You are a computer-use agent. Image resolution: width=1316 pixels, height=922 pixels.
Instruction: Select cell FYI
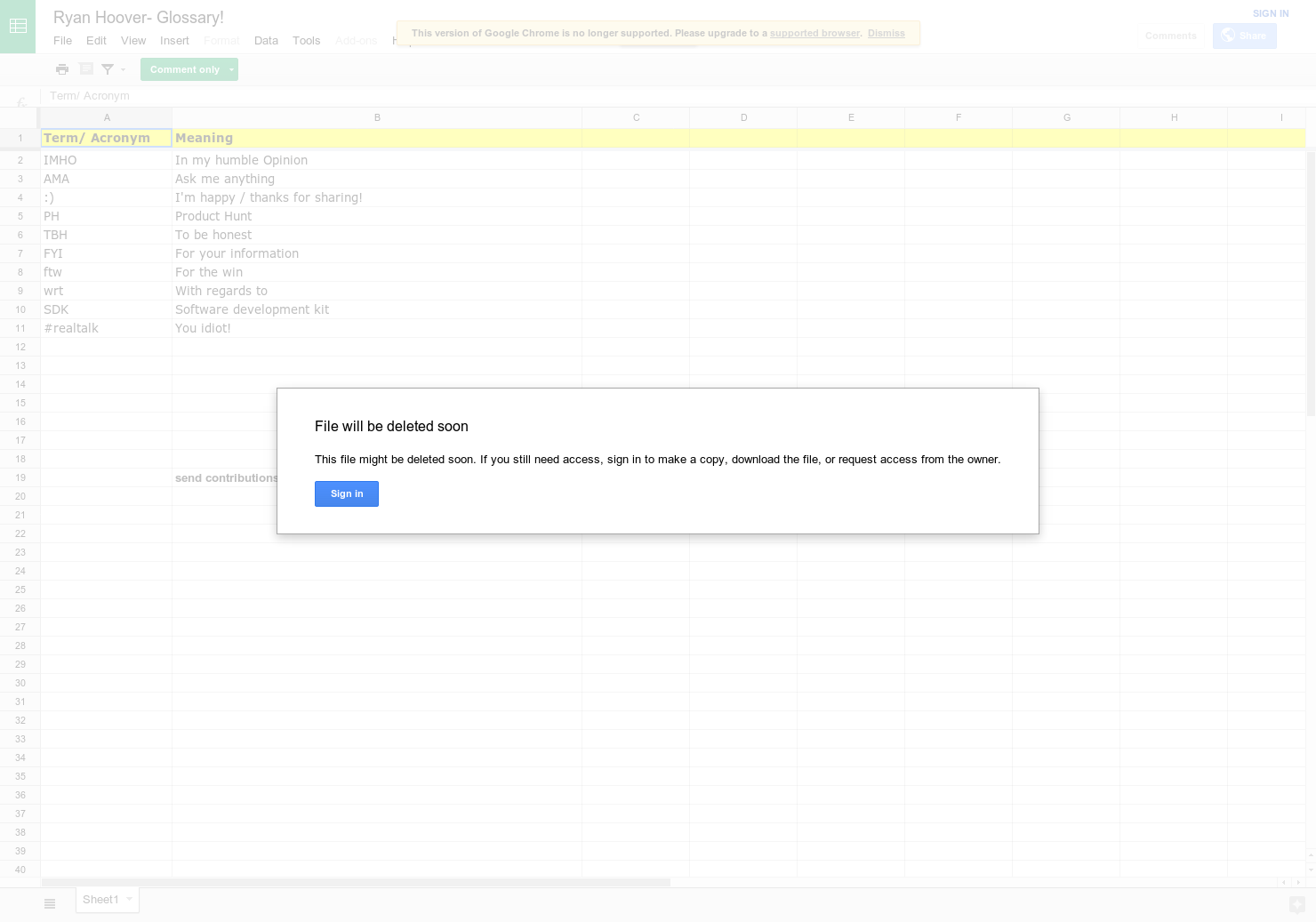[x=107, y=253]
